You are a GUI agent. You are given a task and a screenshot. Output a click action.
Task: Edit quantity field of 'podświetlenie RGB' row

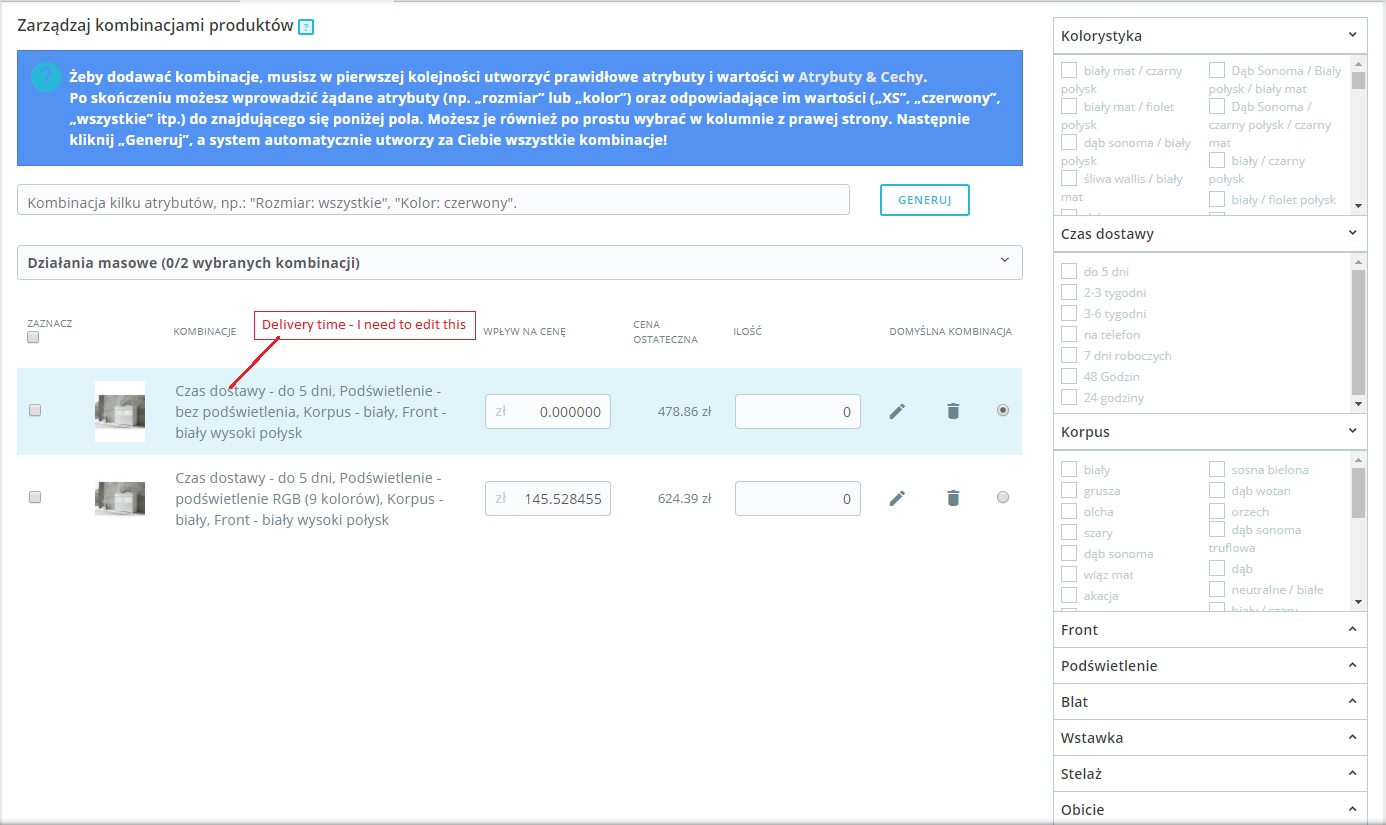click(x=798, y=498)
